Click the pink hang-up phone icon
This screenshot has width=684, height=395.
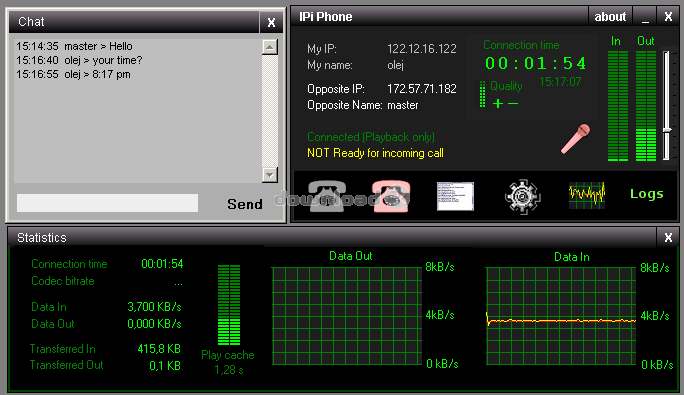pyautogui.click(x=391, y=196)
